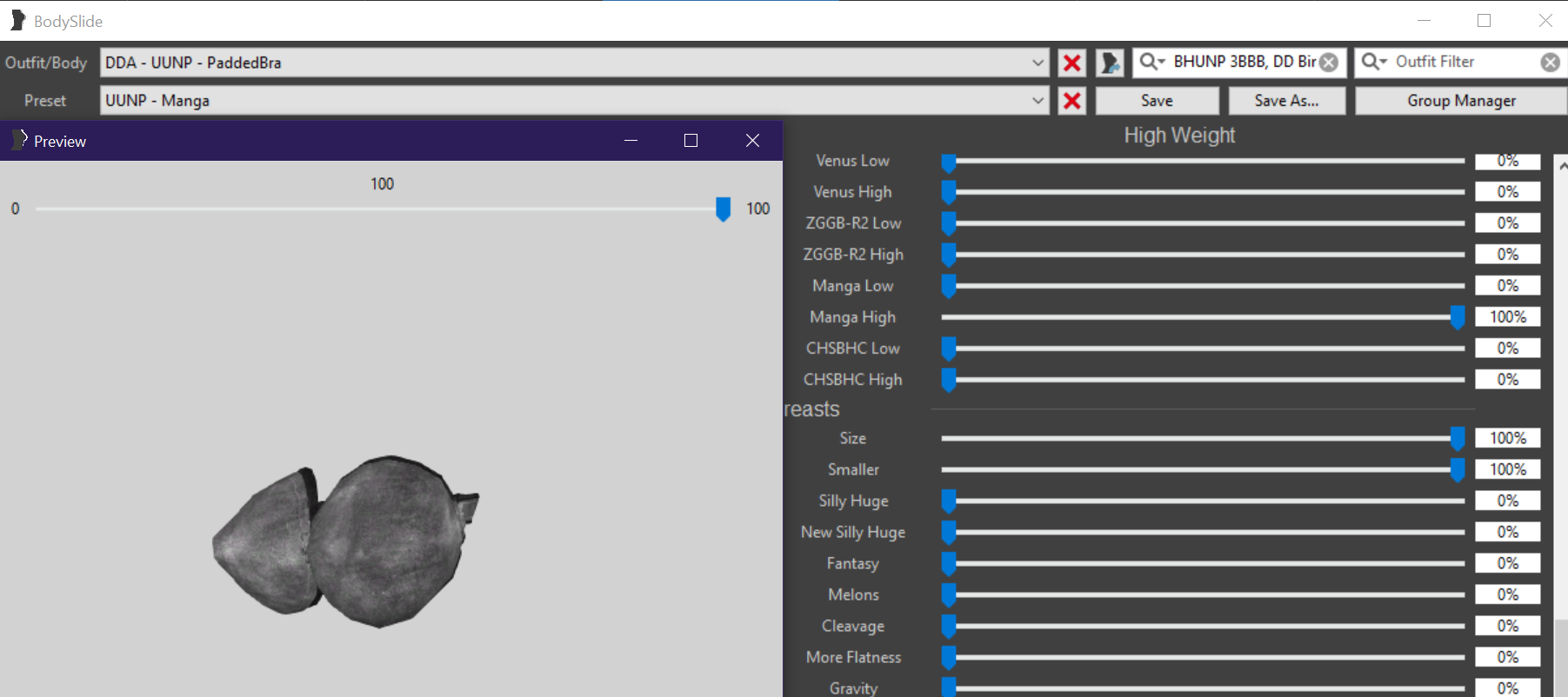Expand the Outfit/Body dropdown

1038,63
